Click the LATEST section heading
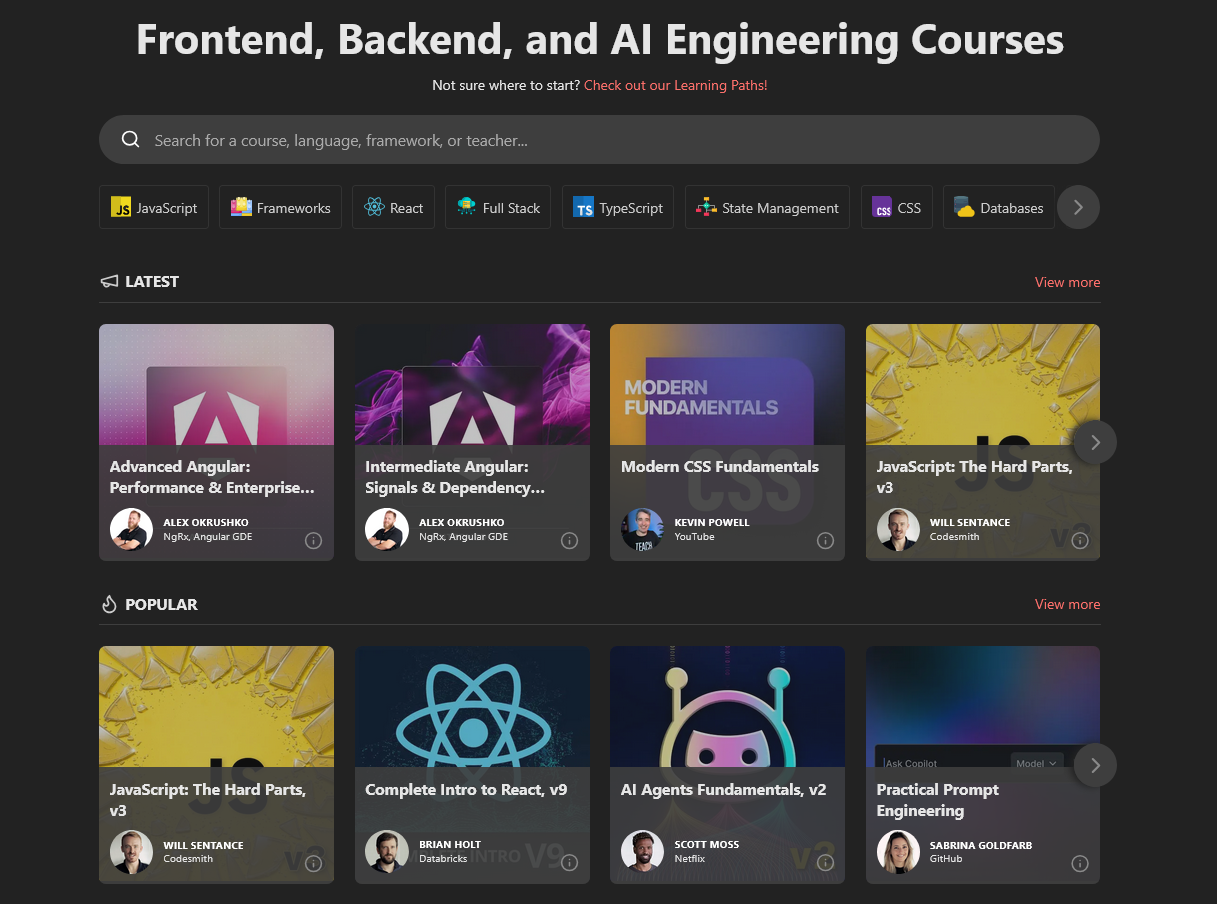The width and height of the screenshot is (1218, 905). [x=152, y=282]
